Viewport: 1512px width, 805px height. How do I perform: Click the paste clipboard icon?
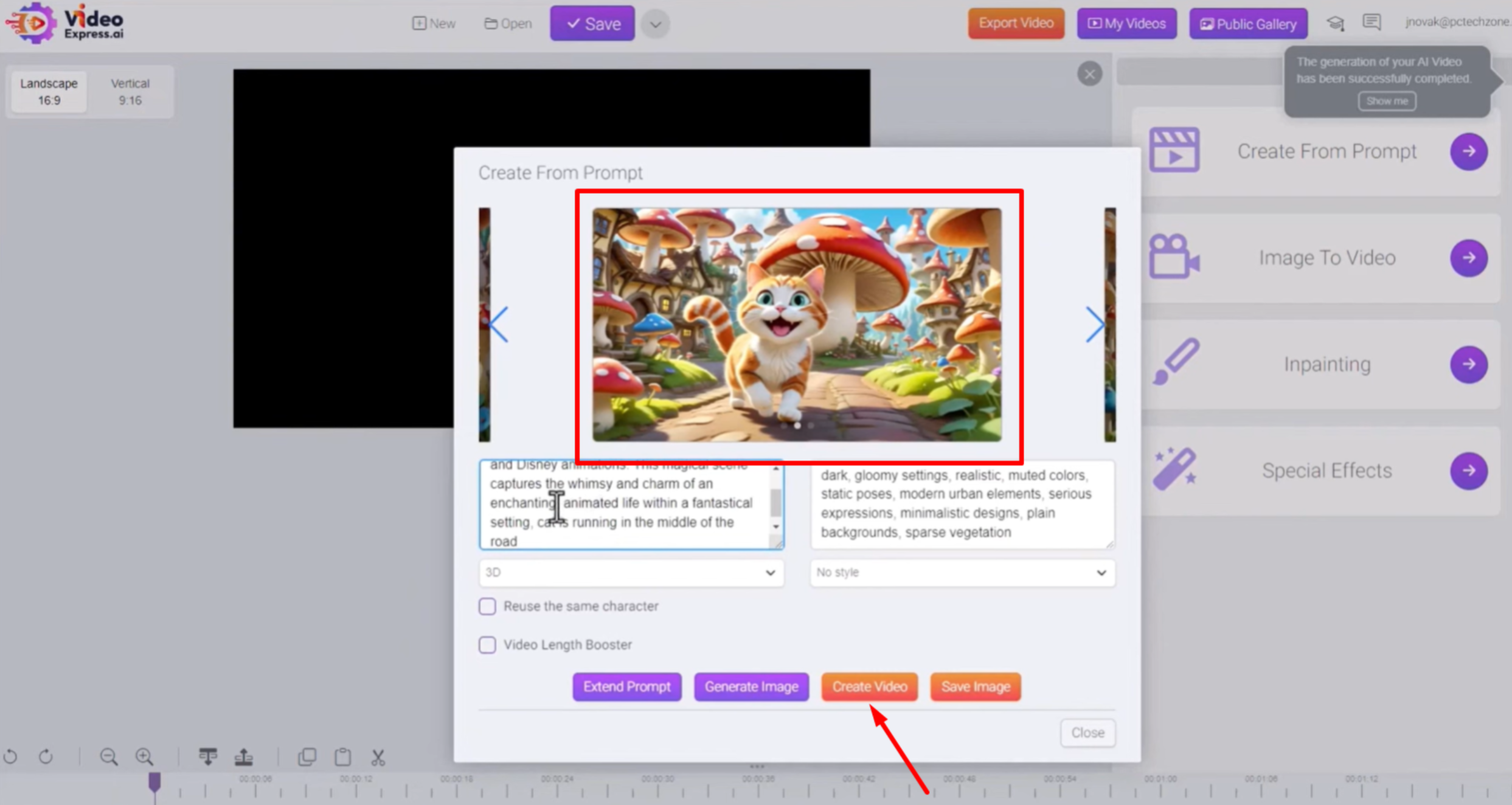coord(342,756)
